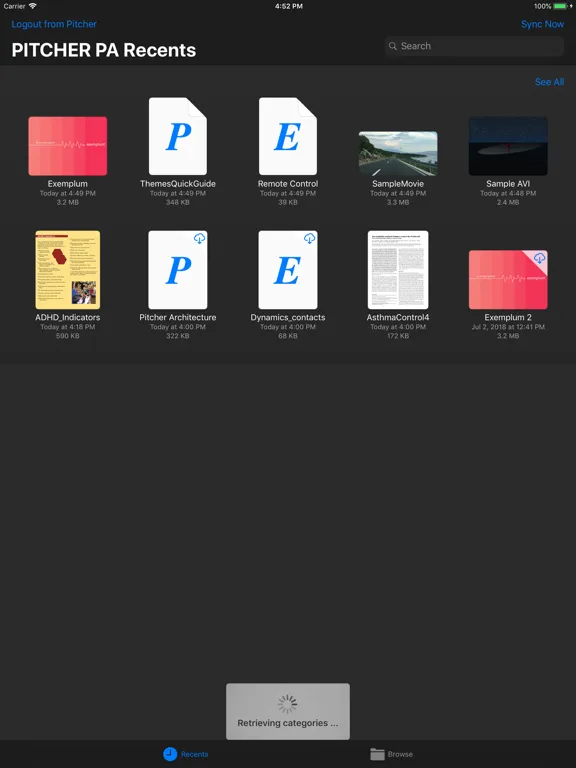This screenshot has width=576, height=768.
Task: Open the ADHD_Indicators document thumbnail
Action: tap(68, 270)
